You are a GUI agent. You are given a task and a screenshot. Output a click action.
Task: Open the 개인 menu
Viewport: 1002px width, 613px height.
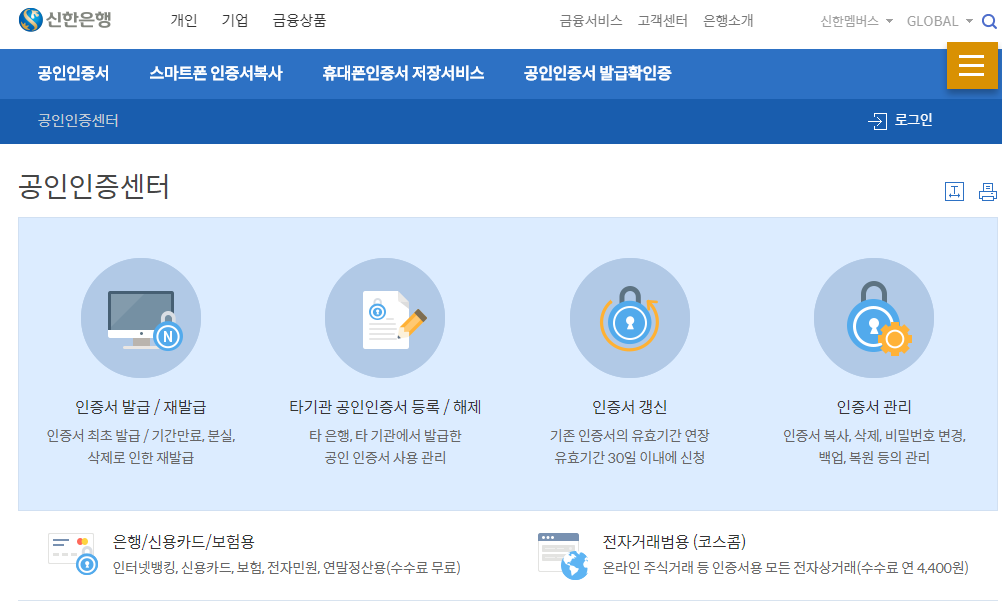(183, 20)
